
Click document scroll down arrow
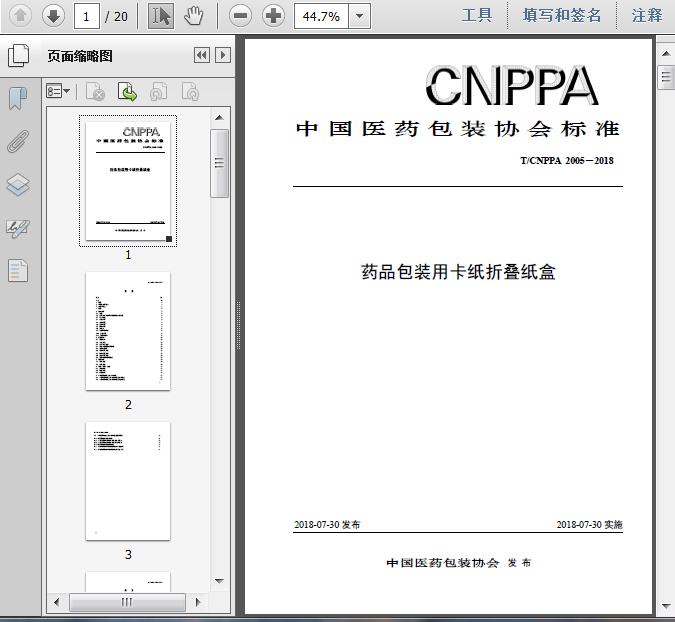(666, 606)
